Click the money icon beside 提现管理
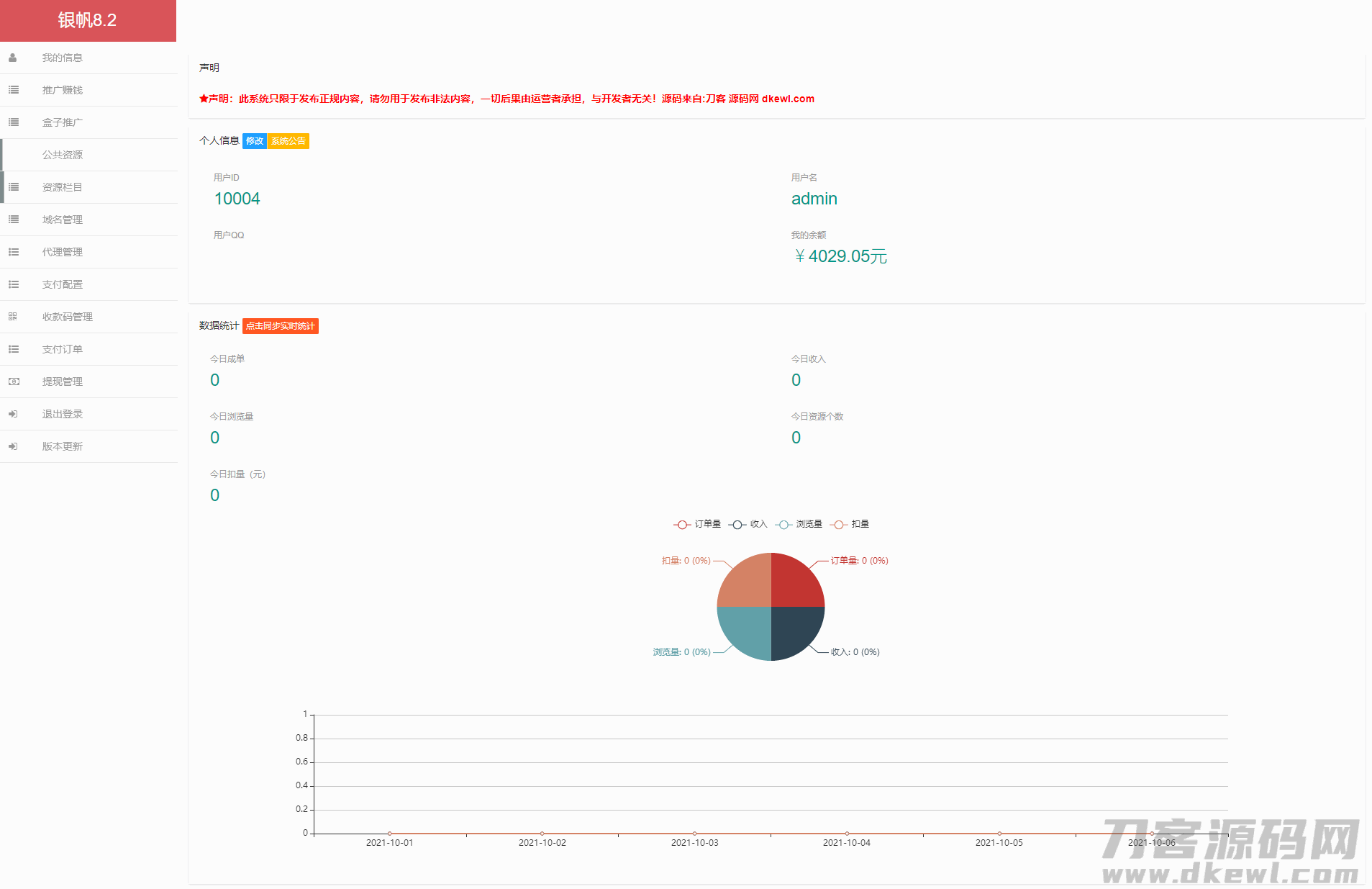 click(13, 382)
